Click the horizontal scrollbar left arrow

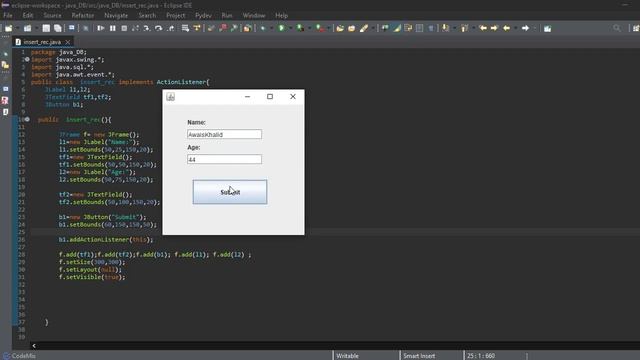click(x=34, y=346)
